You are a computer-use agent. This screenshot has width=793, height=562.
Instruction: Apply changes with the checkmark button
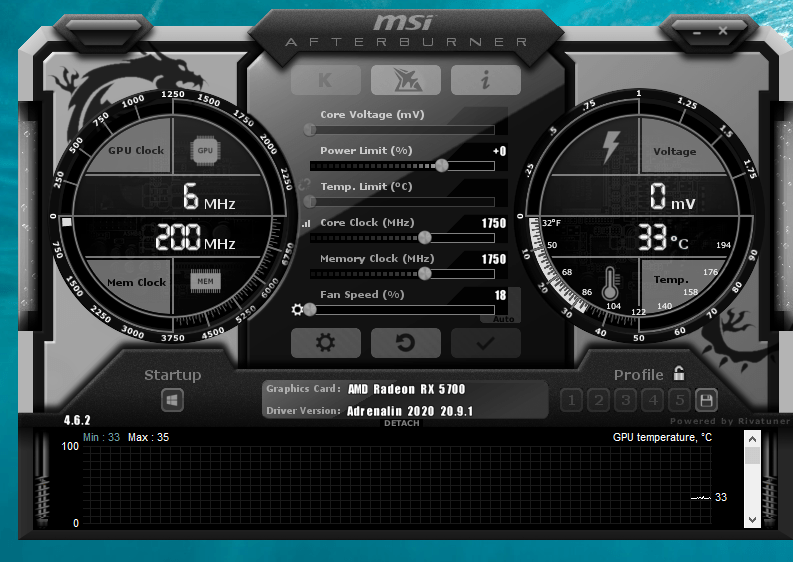pyautogui.click(x=486, y=343)
